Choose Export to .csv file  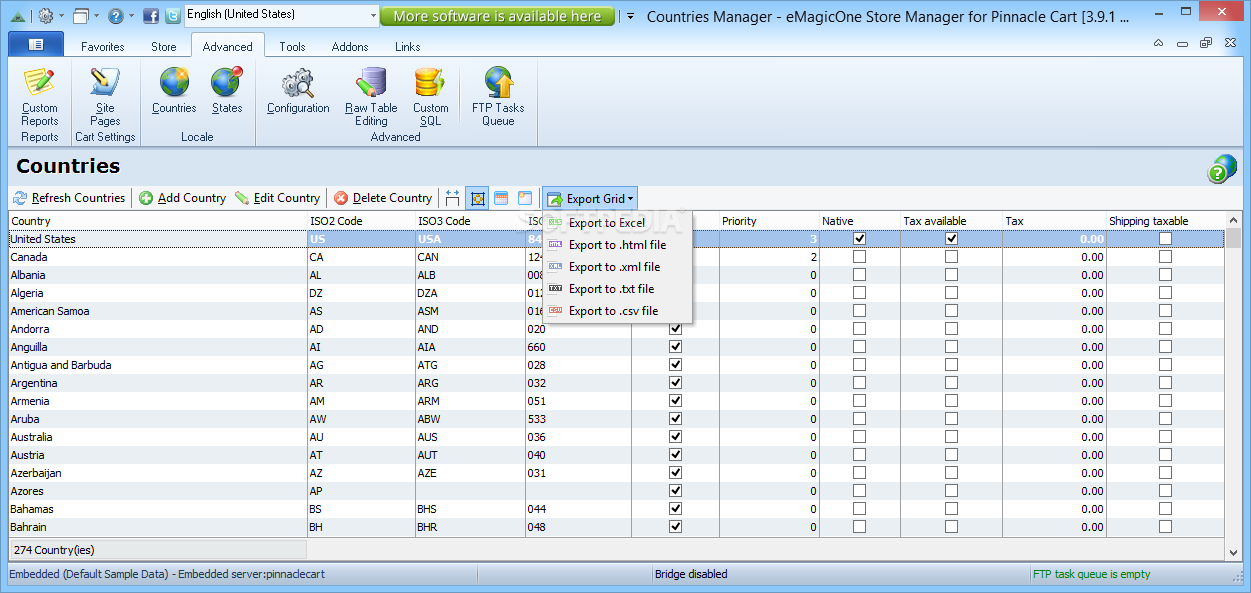click(617, 311)
